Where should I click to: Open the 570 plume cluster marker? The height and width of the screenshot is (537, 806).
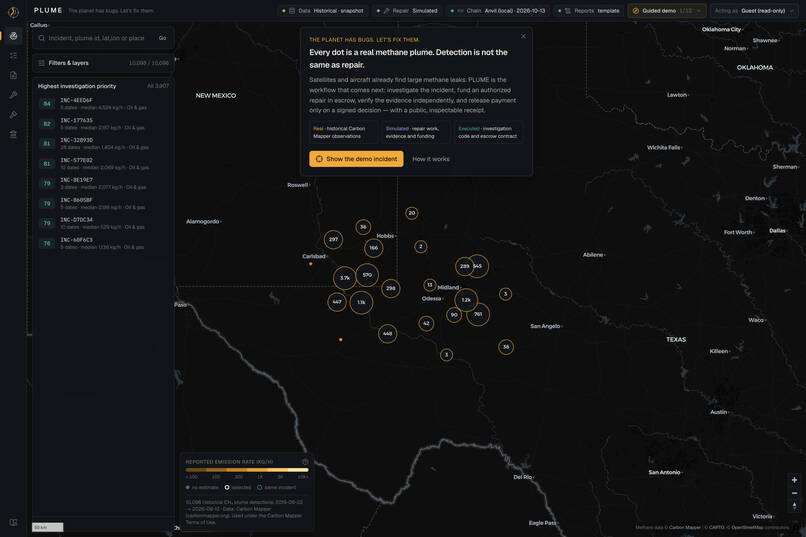(367, 275)
